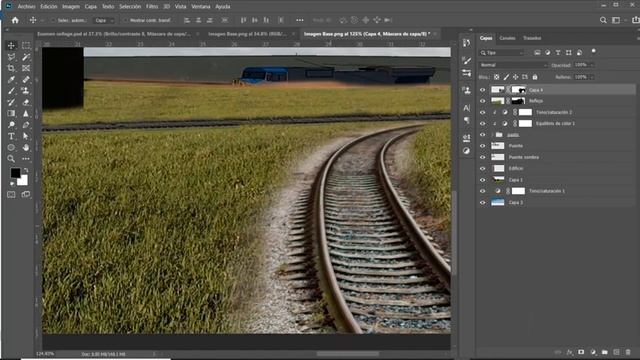Screen dimensions: 640x360
Task: Delete layer using trash icon
Action: pos(628,352)
